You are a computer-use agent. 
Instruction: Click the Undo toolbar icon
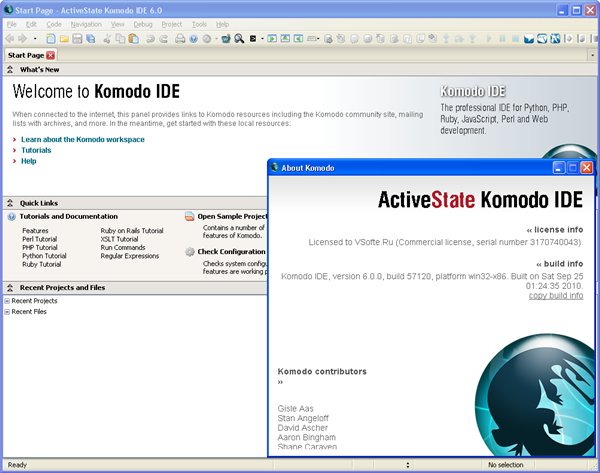(150, 39)
